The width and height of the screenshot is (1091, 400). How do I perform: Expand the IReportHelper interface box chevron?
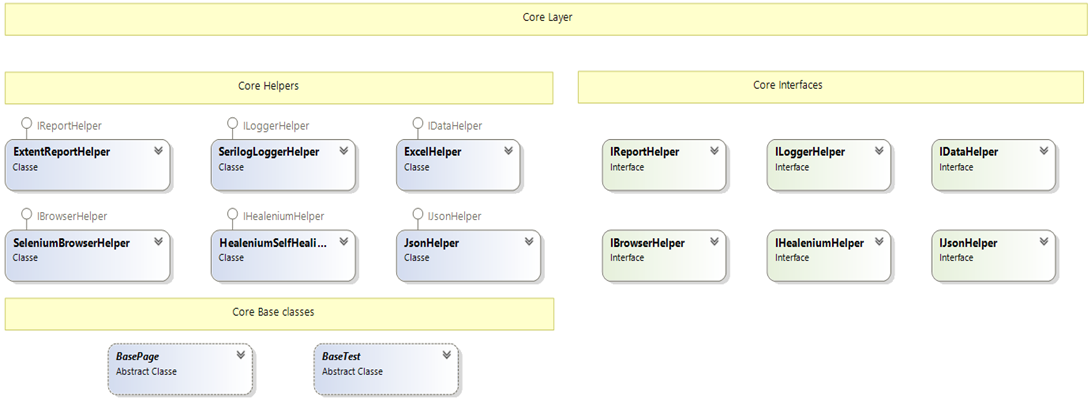[715, 150]
